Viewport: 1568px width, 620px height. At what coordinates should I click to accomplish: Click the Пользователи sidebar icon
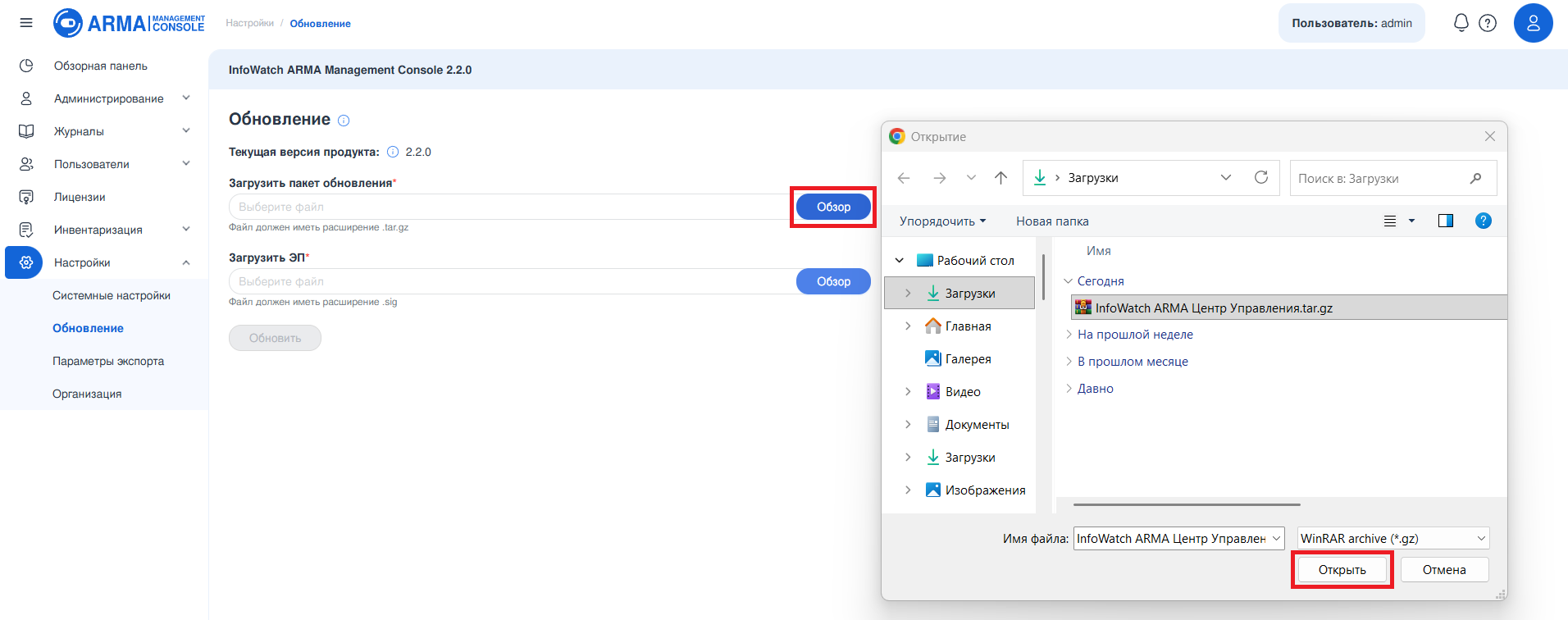click(26, 164)
